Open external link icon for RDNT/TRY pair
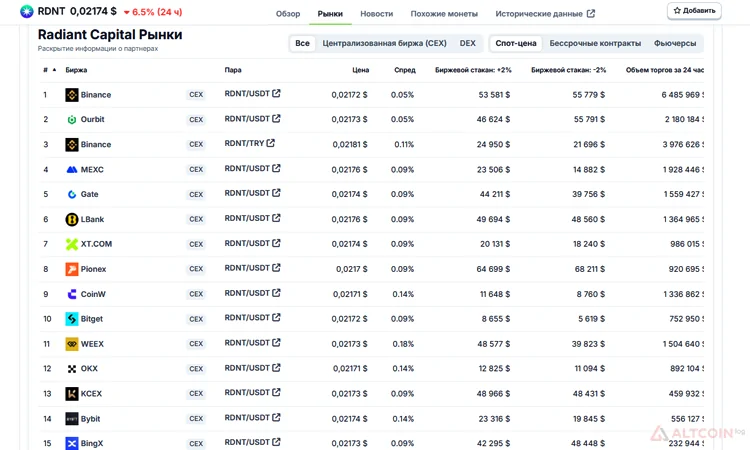The height and width of the screenshot is (450, 750). tap(270, 143)
